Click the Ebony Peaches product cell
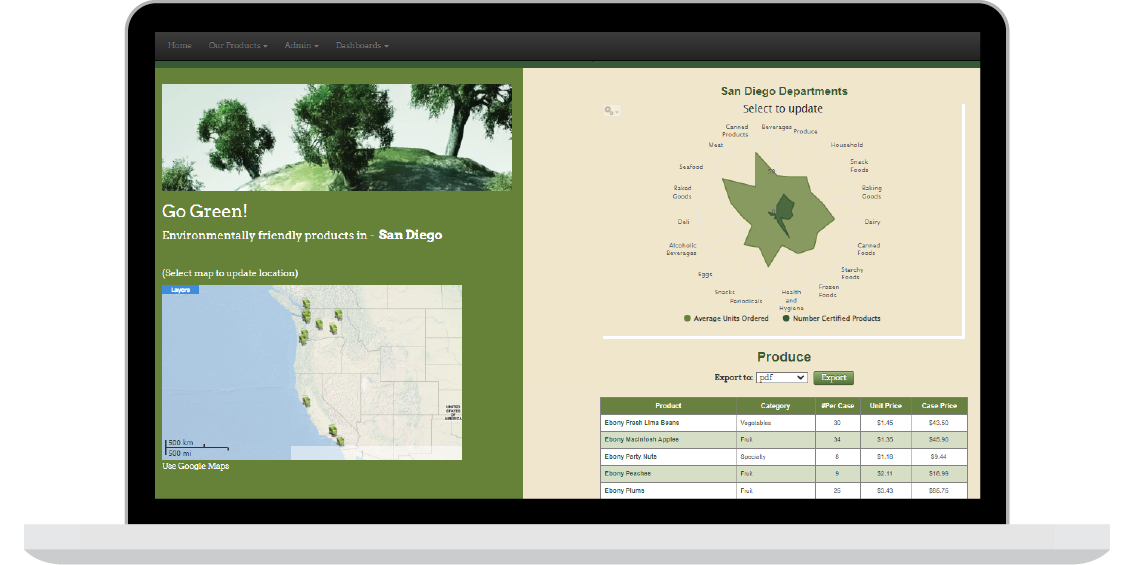The image size is (1125, 565). 668,474
